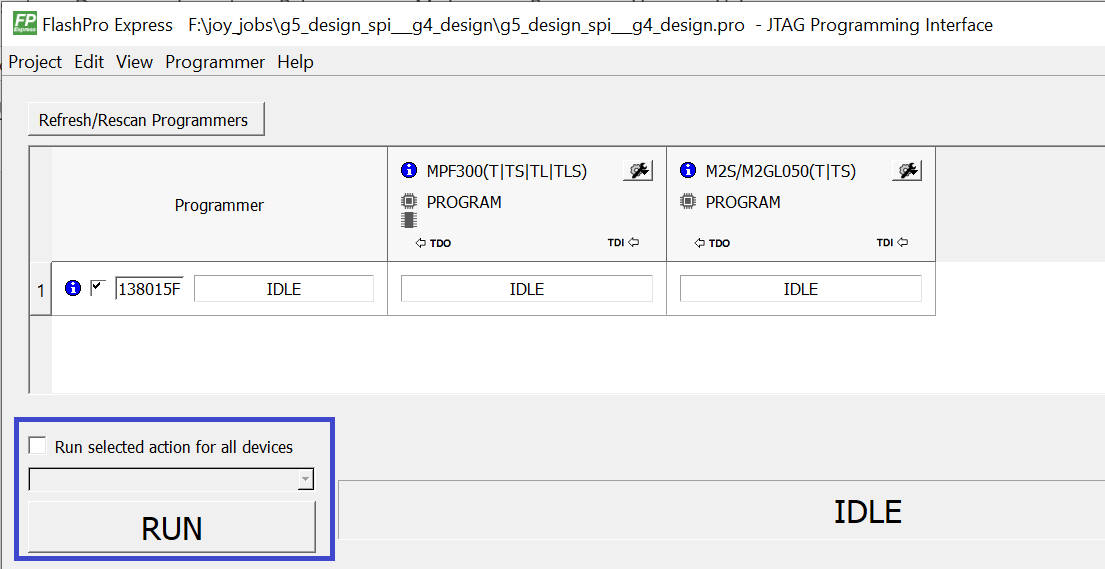The width and height of the screenshot is (1105, 569).
Task: Open the Project menu
Action: click(x=35, y=62)
